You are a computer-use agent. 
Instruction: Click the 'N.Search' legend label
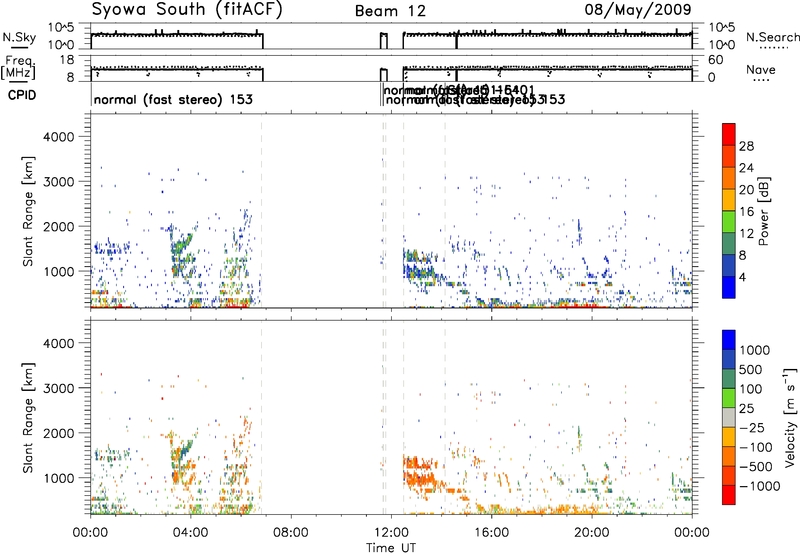pos(772,37)
